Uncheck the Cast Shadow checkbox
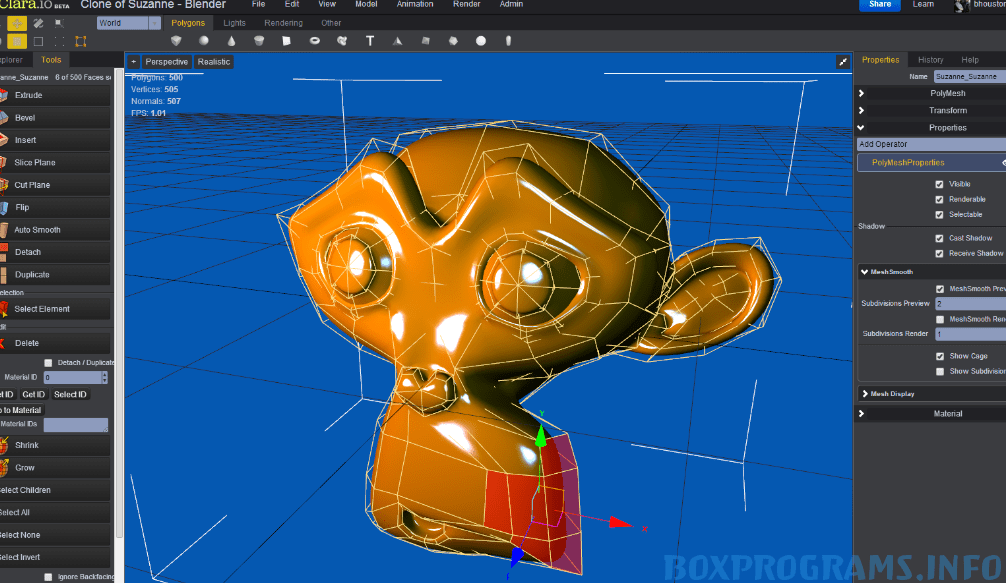1006x583 pixels. (x=939, y=238)
